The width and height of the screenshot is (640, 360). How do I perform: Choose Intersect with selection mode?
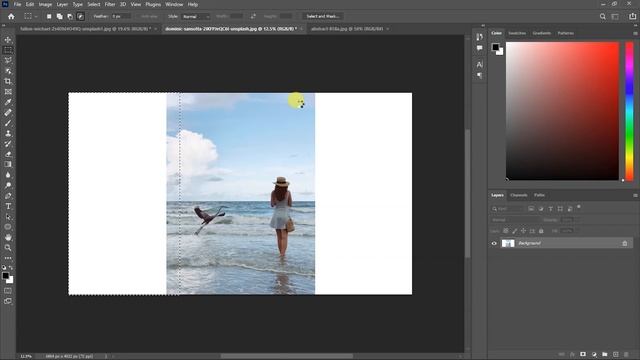click(x=80, y=16)
